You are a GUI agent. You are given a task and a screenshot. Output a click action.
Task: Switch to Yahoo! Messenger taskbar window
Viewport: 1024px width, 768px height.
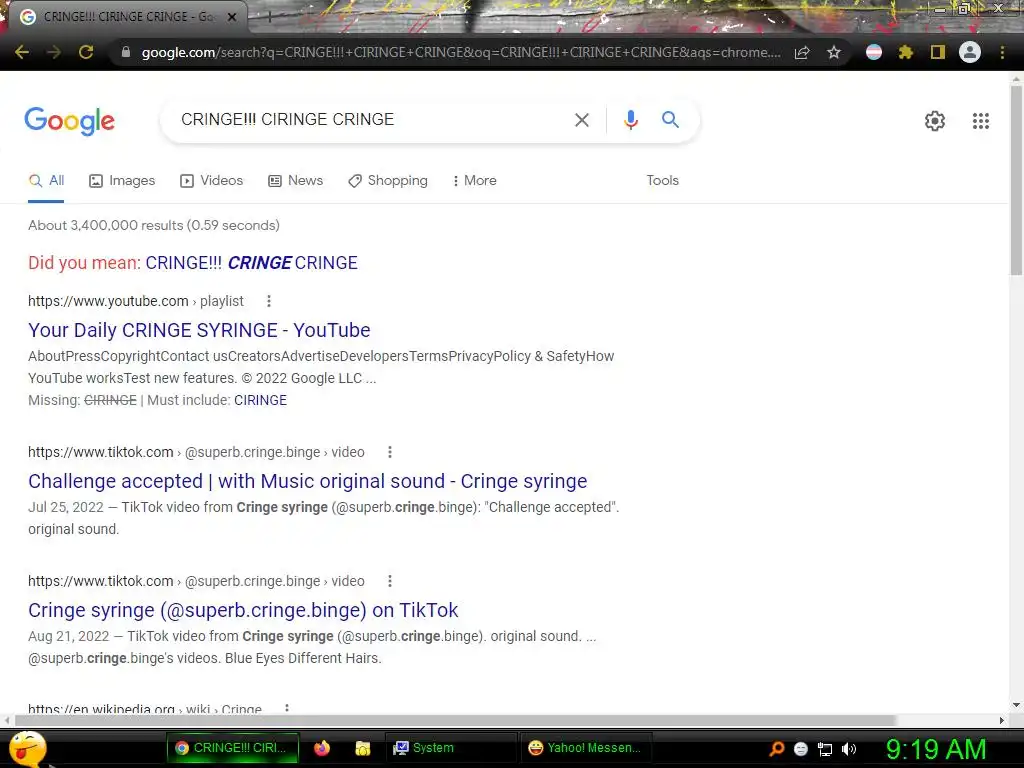point(586,748)
